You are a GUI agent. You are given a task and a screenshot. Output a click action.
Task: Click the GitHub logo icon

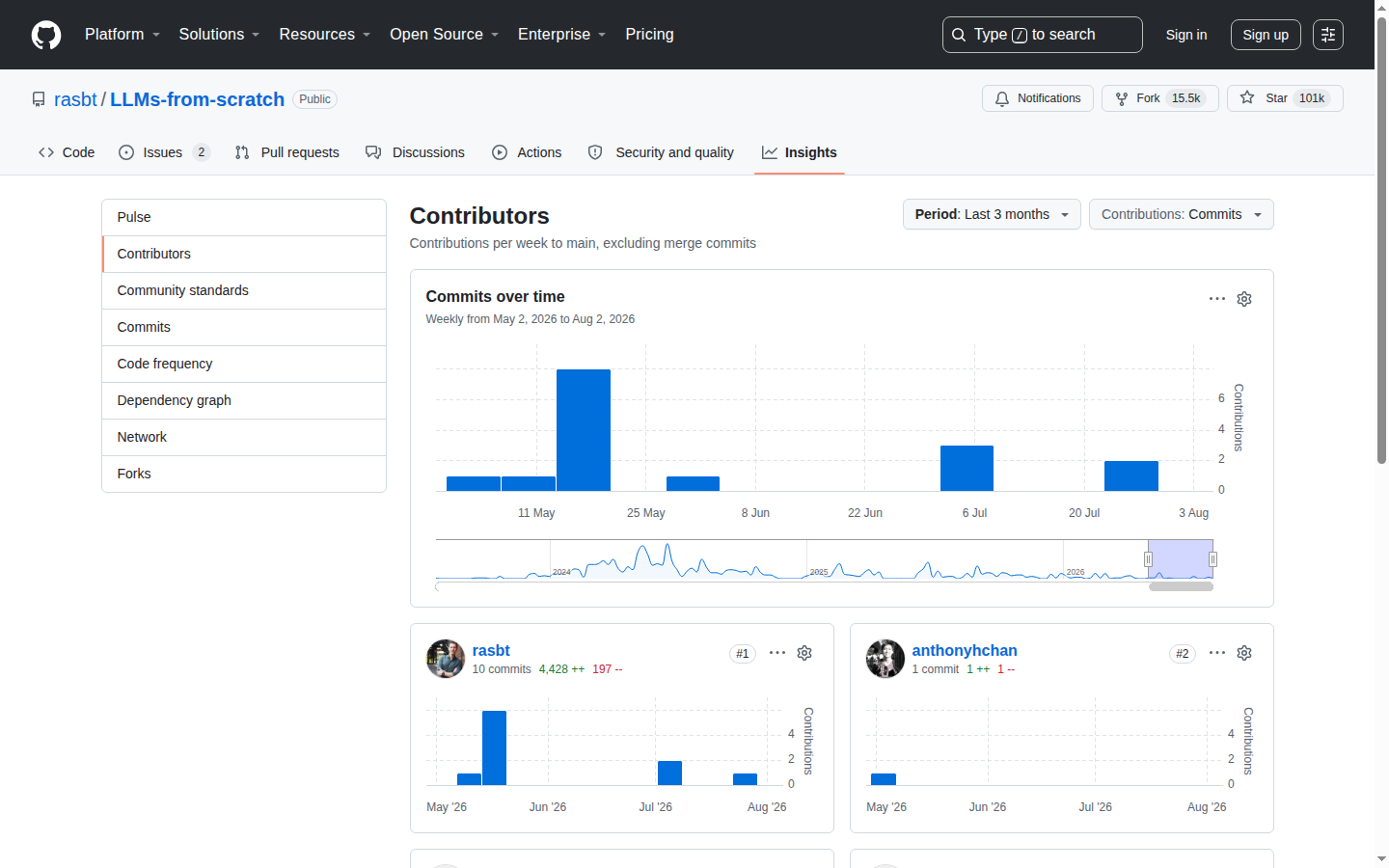click(x=46, y=35)
